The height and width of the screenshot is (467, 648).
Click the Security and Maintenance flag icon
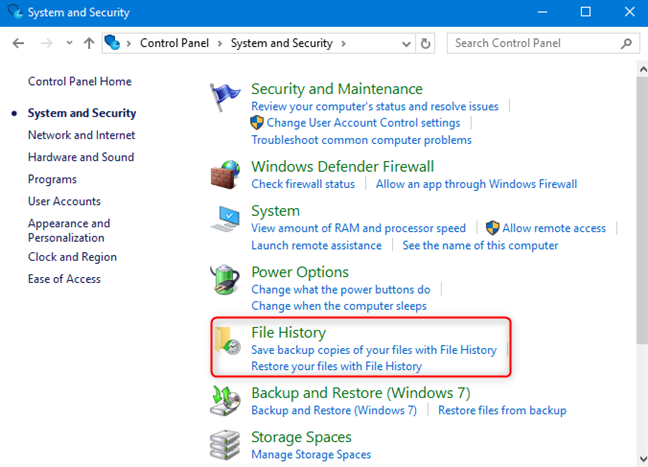click(224, 97)
